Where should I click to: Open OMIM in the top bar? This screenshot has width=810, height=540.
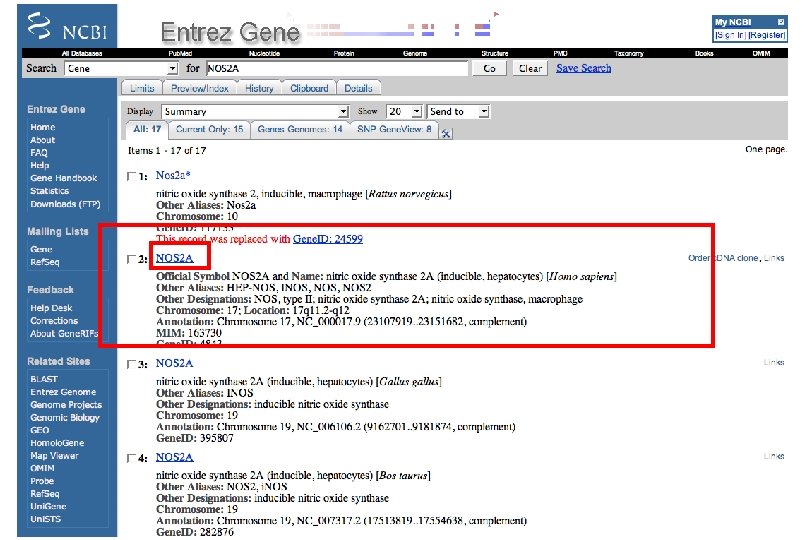(761, 53)
